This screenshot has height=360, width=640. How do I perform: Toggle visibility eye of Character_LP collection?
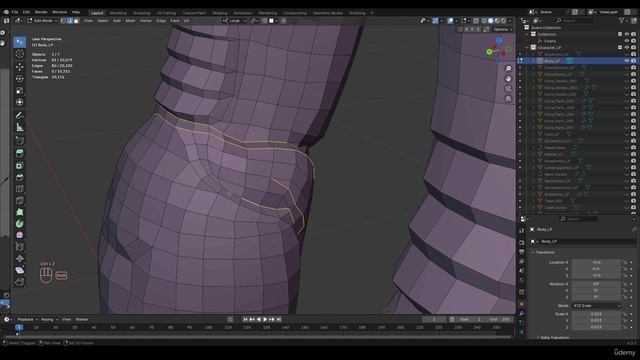click(x=627, y=47)
